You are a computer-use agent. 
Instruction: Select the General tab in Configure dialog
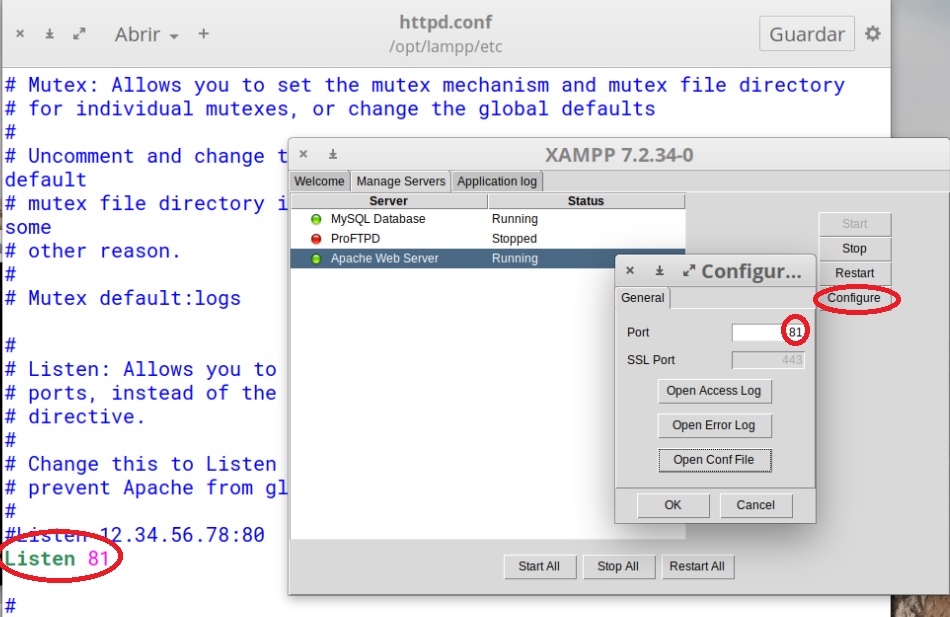(x=643, y=298)
